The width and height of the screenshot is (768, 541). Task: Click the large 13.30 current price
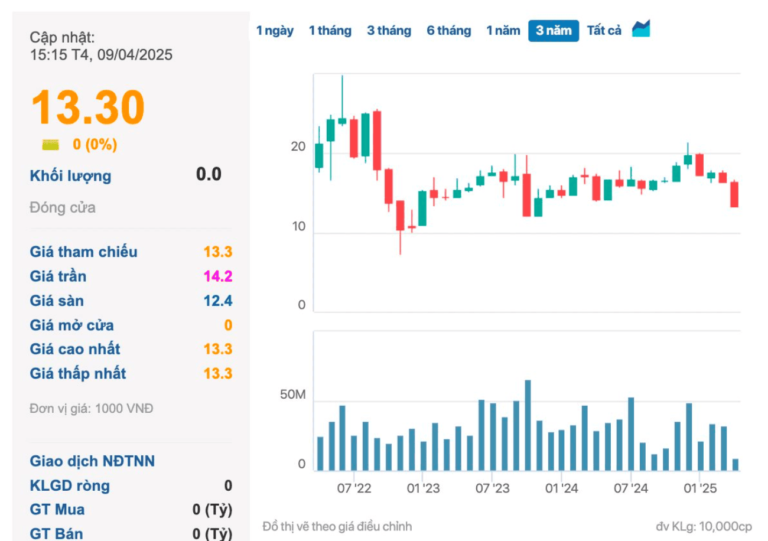88,108
